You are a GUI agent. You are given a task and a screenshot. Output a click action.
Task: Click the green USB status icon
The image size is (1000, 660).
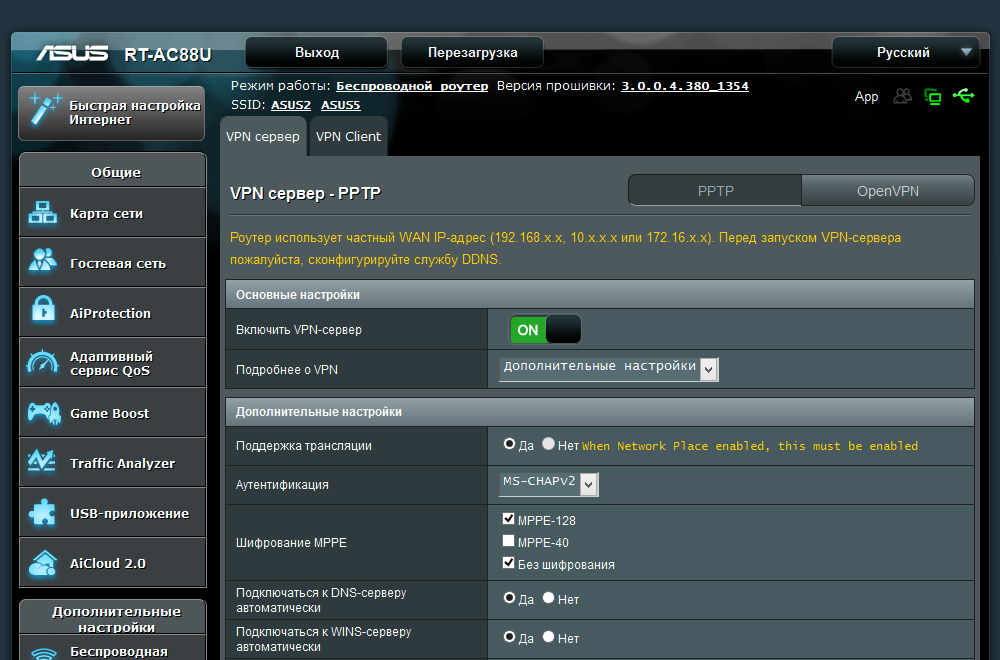[963, 96]
